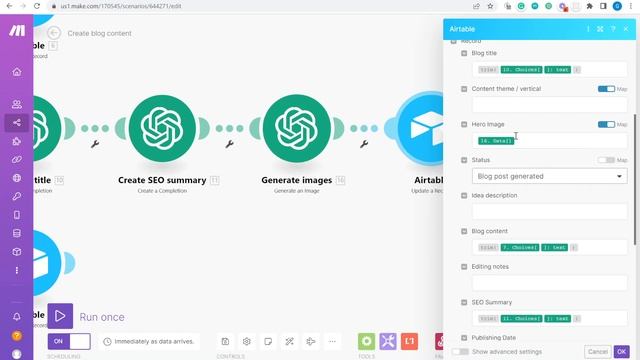This screenshot has height=360, width=640.
Task: Click the Explain flow airplane icon
Action: (x=311, y=341)
